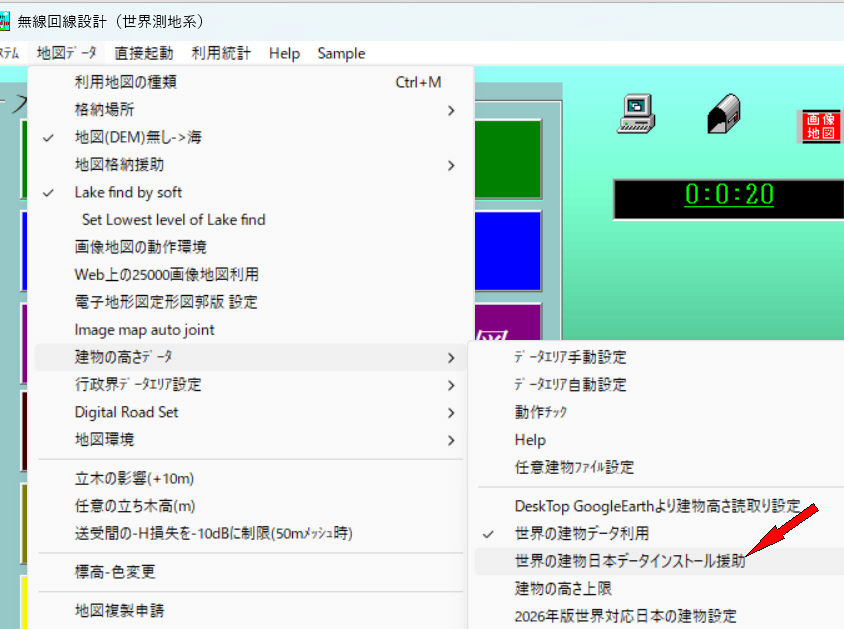Toggle 世界の建物データ利用 checked item

tap(581, 533)
